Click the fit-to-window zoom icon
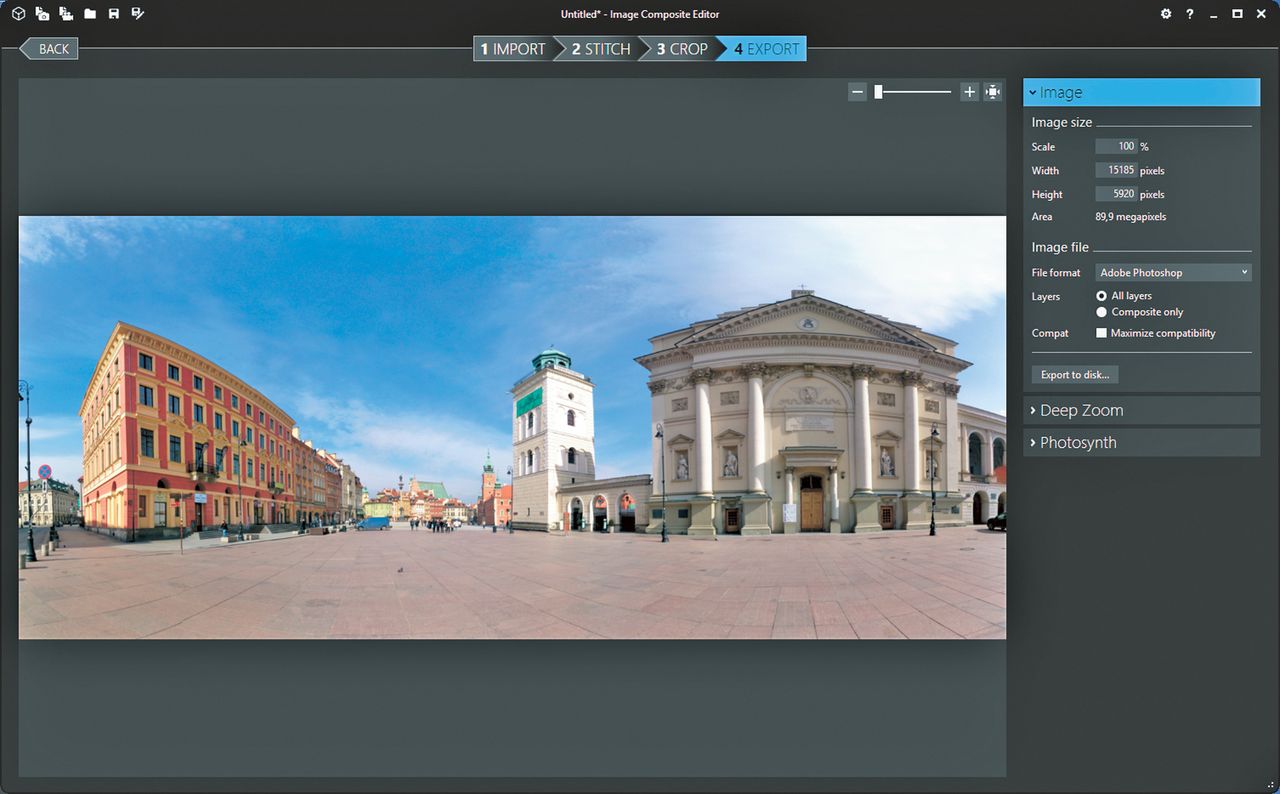Screen dimensions: 1280x794 point(992,92)
